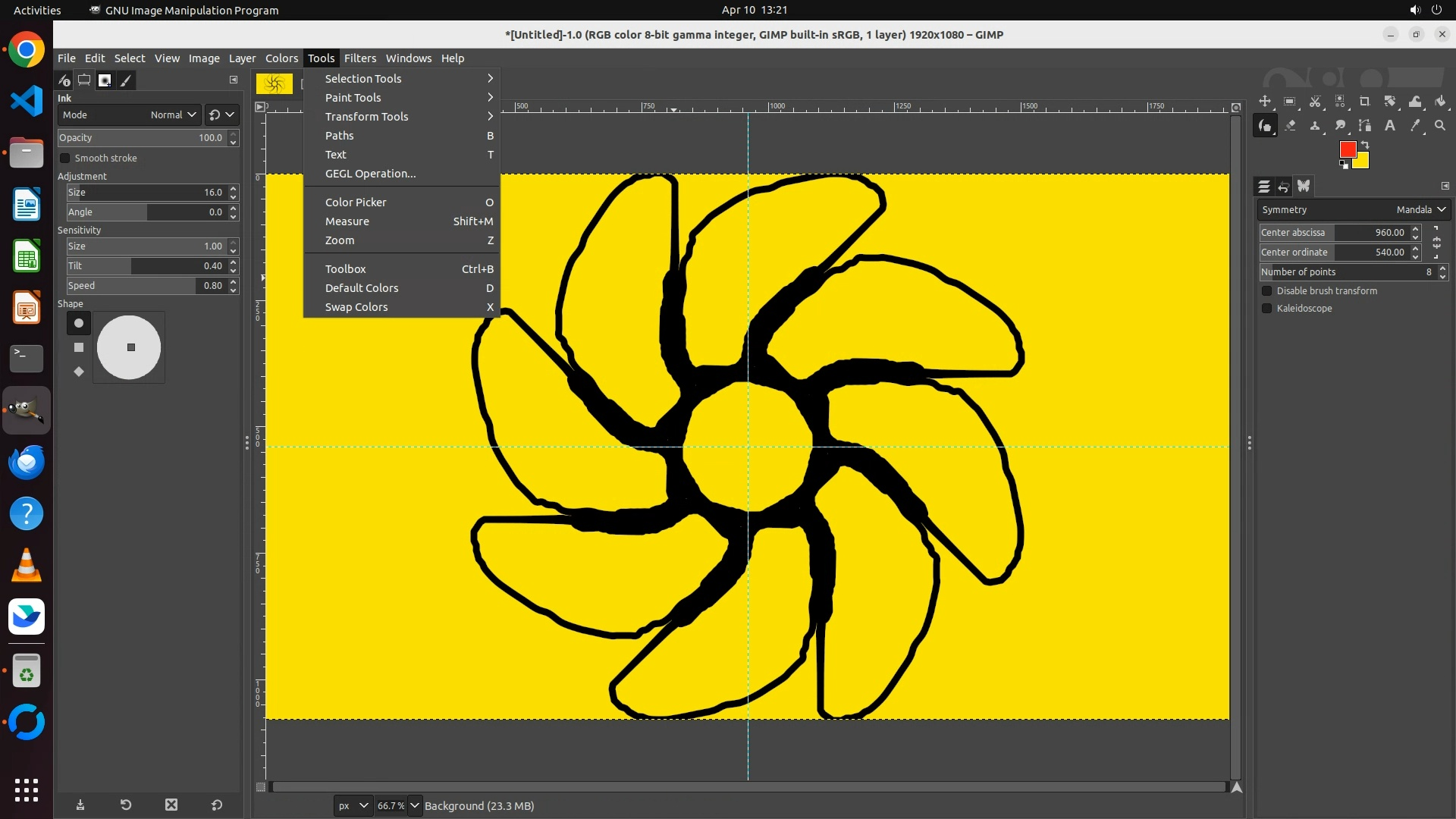
Task: Click the swap colors arrow icon
Action: coord(1365,144)
